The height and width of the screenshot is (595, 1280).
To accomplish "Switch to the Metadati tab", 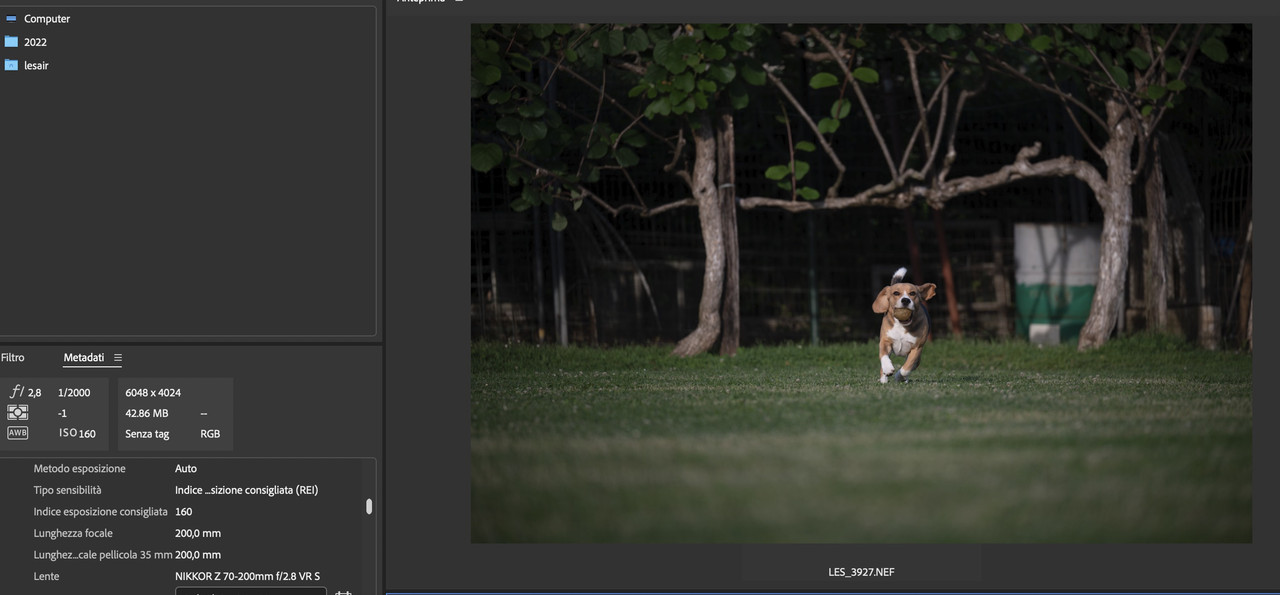I will (84, 357).
